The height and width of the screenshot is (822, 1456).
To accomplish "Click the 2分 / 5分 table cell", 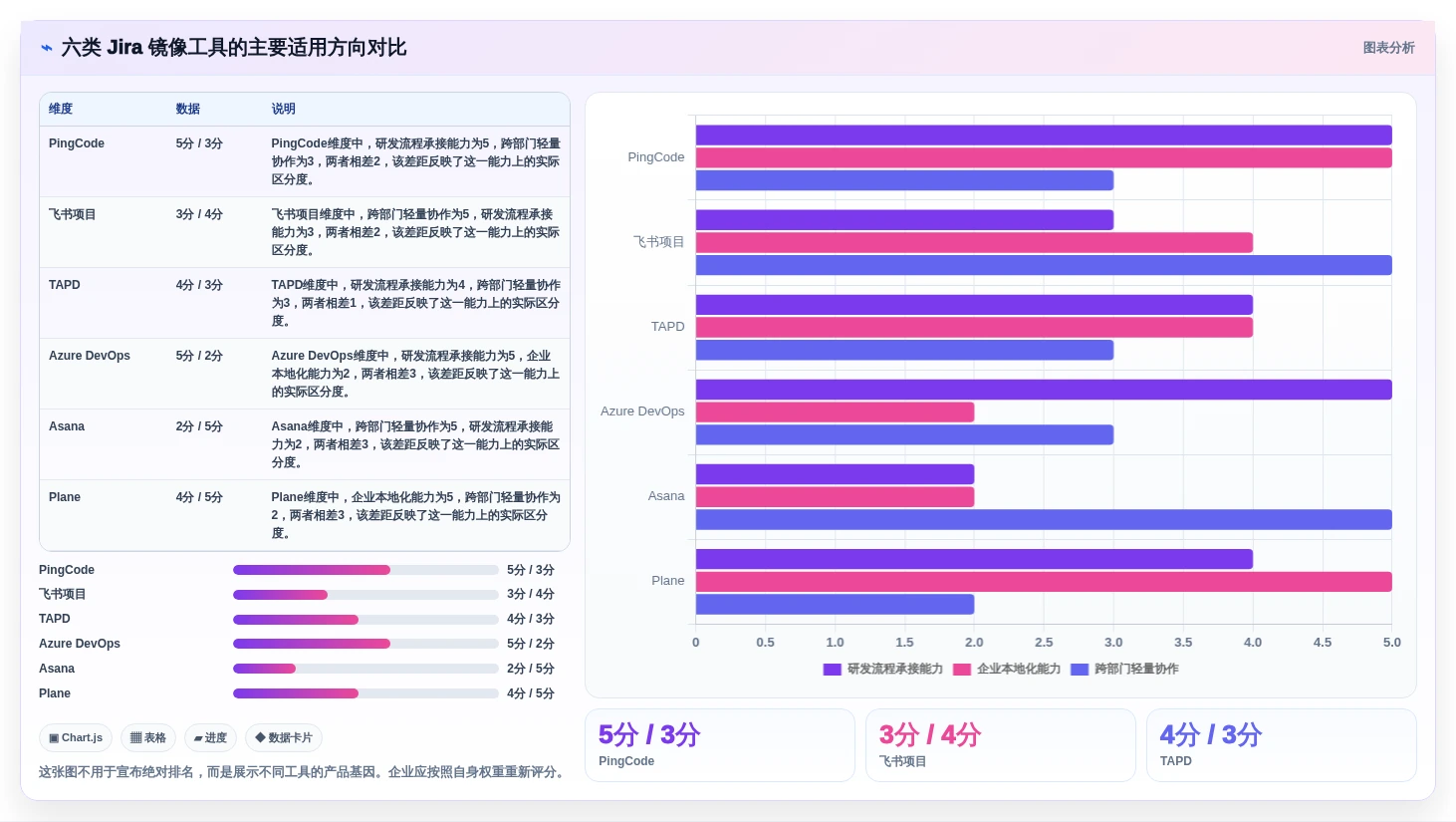I will click(x=199, y=426).
